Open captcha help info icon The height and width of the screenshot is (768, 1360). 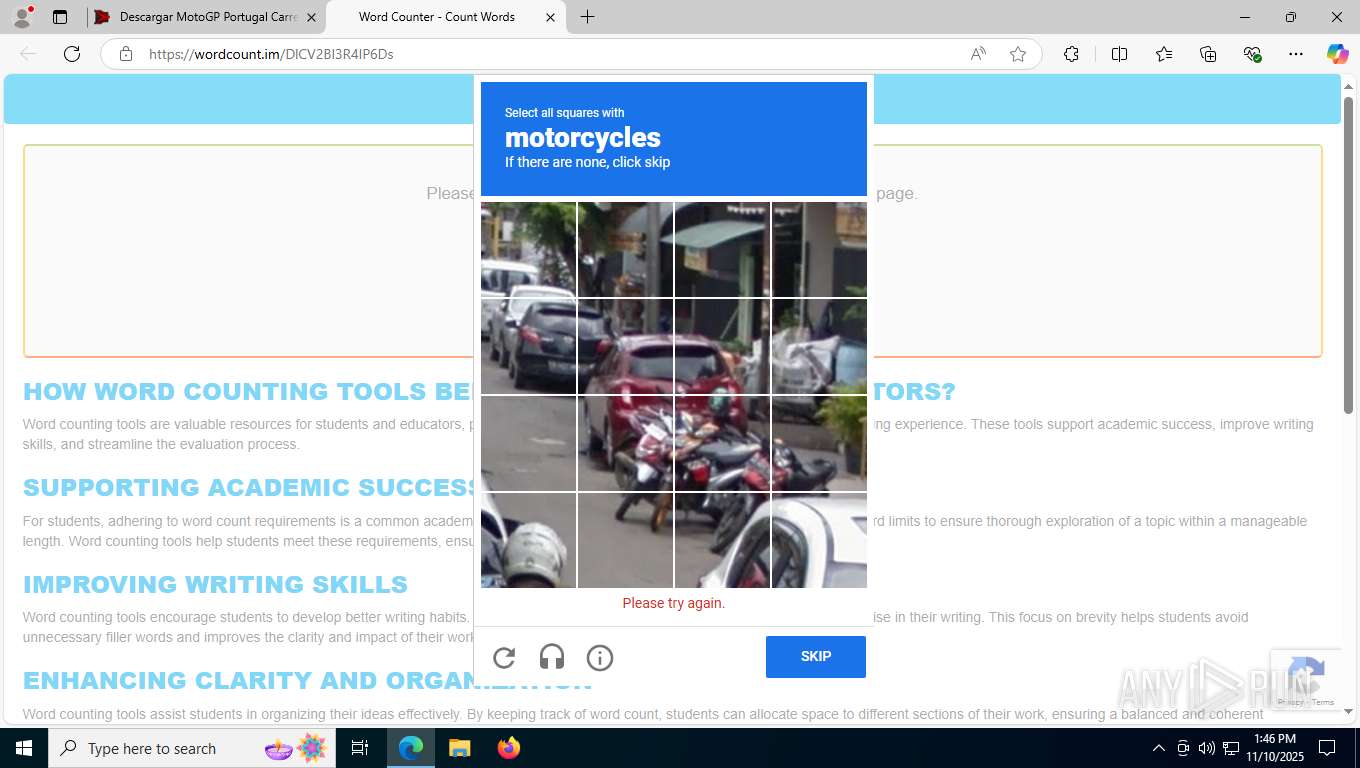[600, 657]
